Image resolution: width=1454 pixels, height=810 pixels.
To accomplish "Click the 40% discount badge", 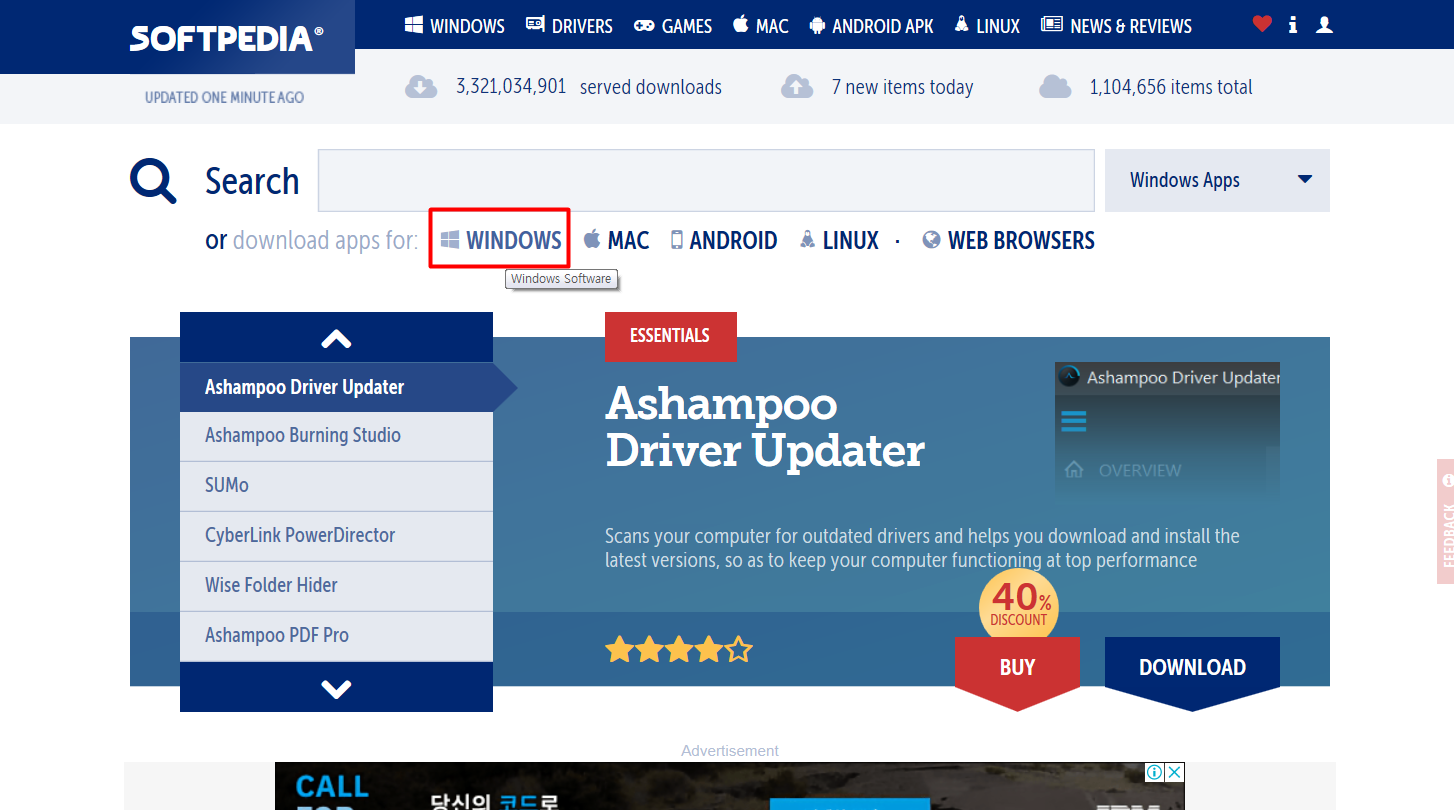I will coord(1018,604).
